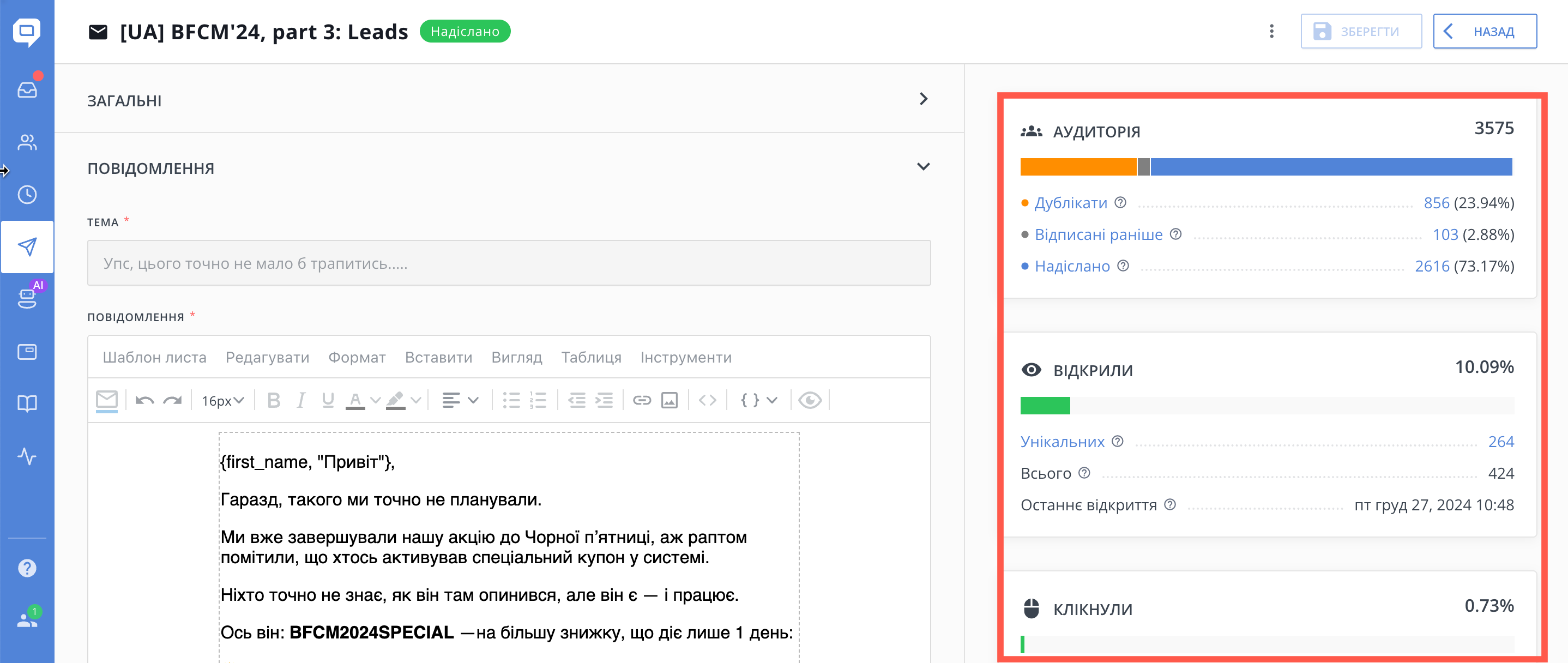Image resolution: width=1568 pixels, height=663 pixels.
Task: Open the inbox icon with red notification dot
Action: (x=27, y=89)
